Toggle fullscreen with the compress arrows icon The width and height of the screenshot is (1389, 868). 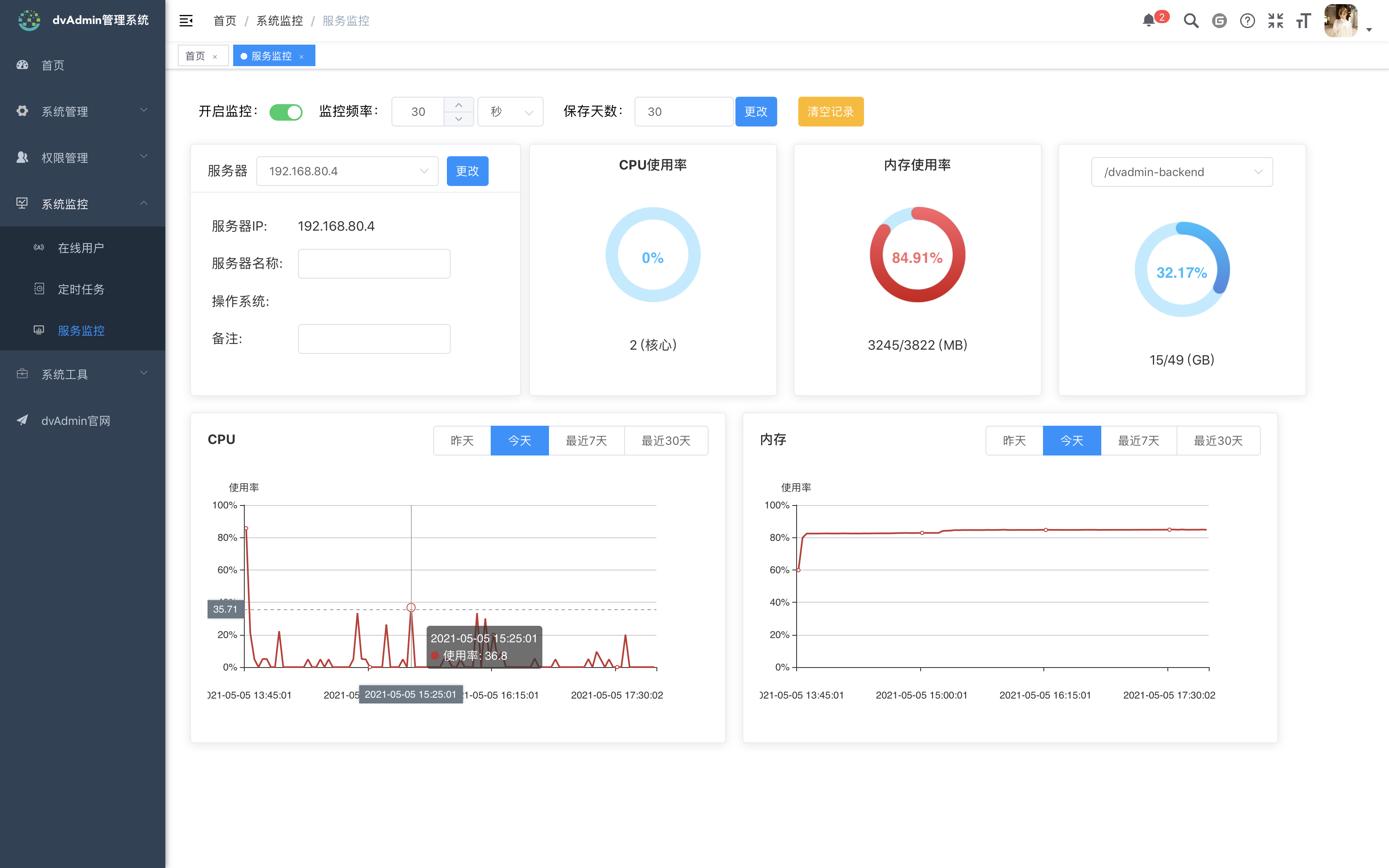[x=1275, y=21]
